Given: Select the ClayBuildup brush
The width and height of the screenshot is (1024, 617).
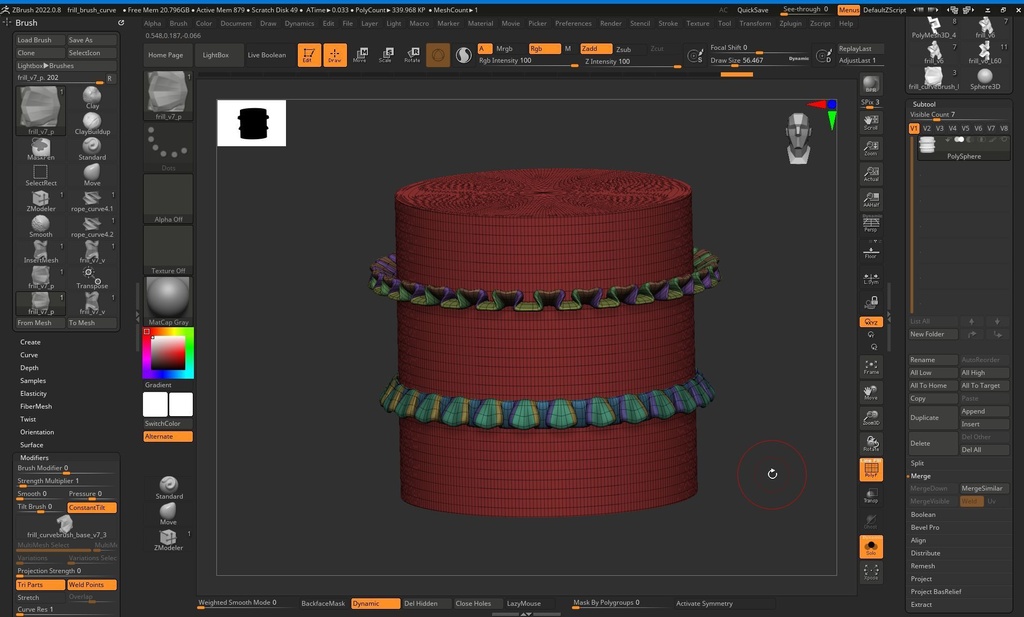Looking at the screenshot, I should [x=92, y=123].
